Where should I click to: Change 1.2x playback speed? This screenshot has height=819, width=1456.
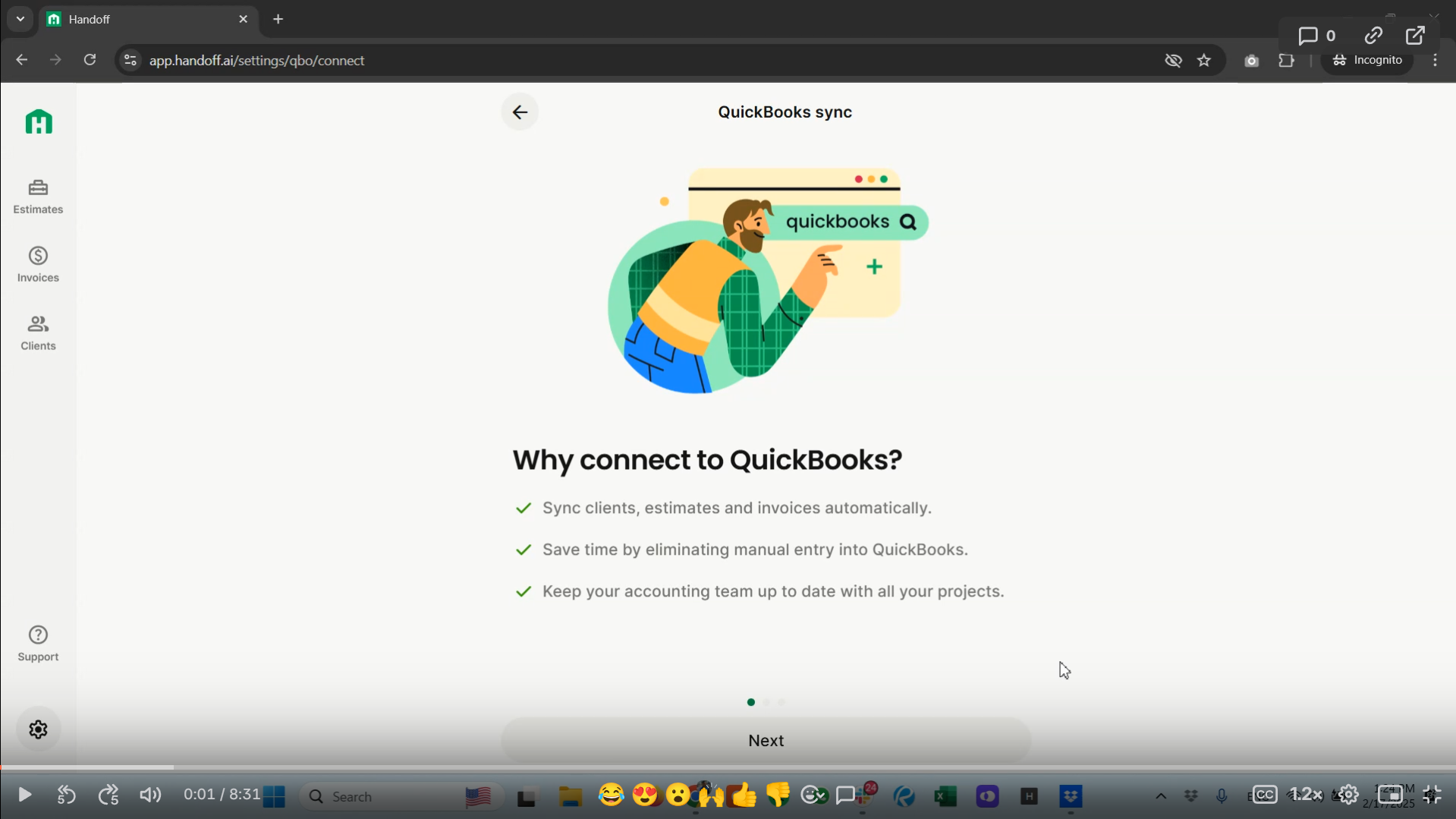1306,795
